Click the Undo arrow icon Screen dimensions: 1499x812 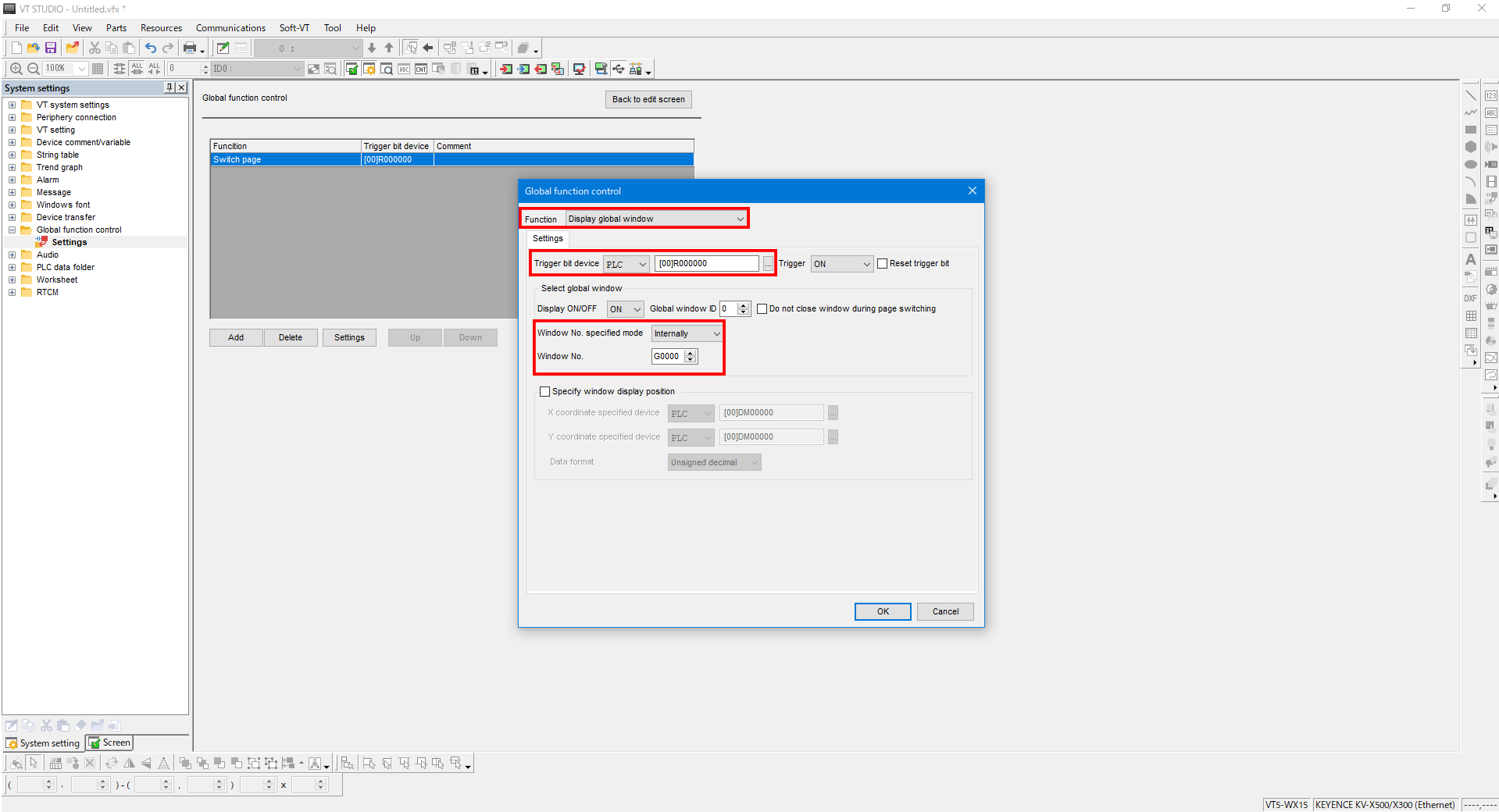(151, 48)
